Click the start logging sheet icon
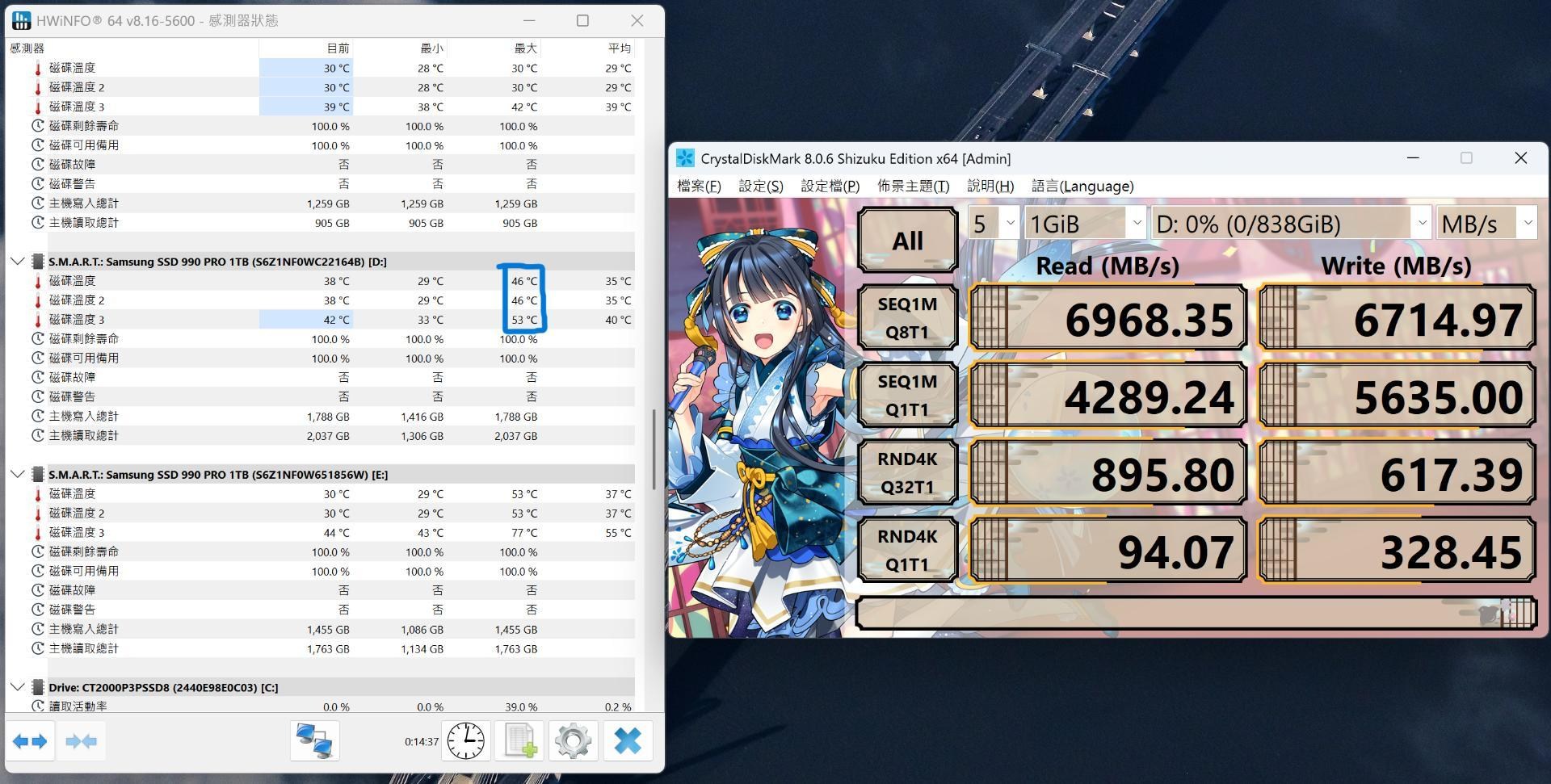Viewport: 1551px width, 784px height. pyautogui.click(x=519, y=740)
